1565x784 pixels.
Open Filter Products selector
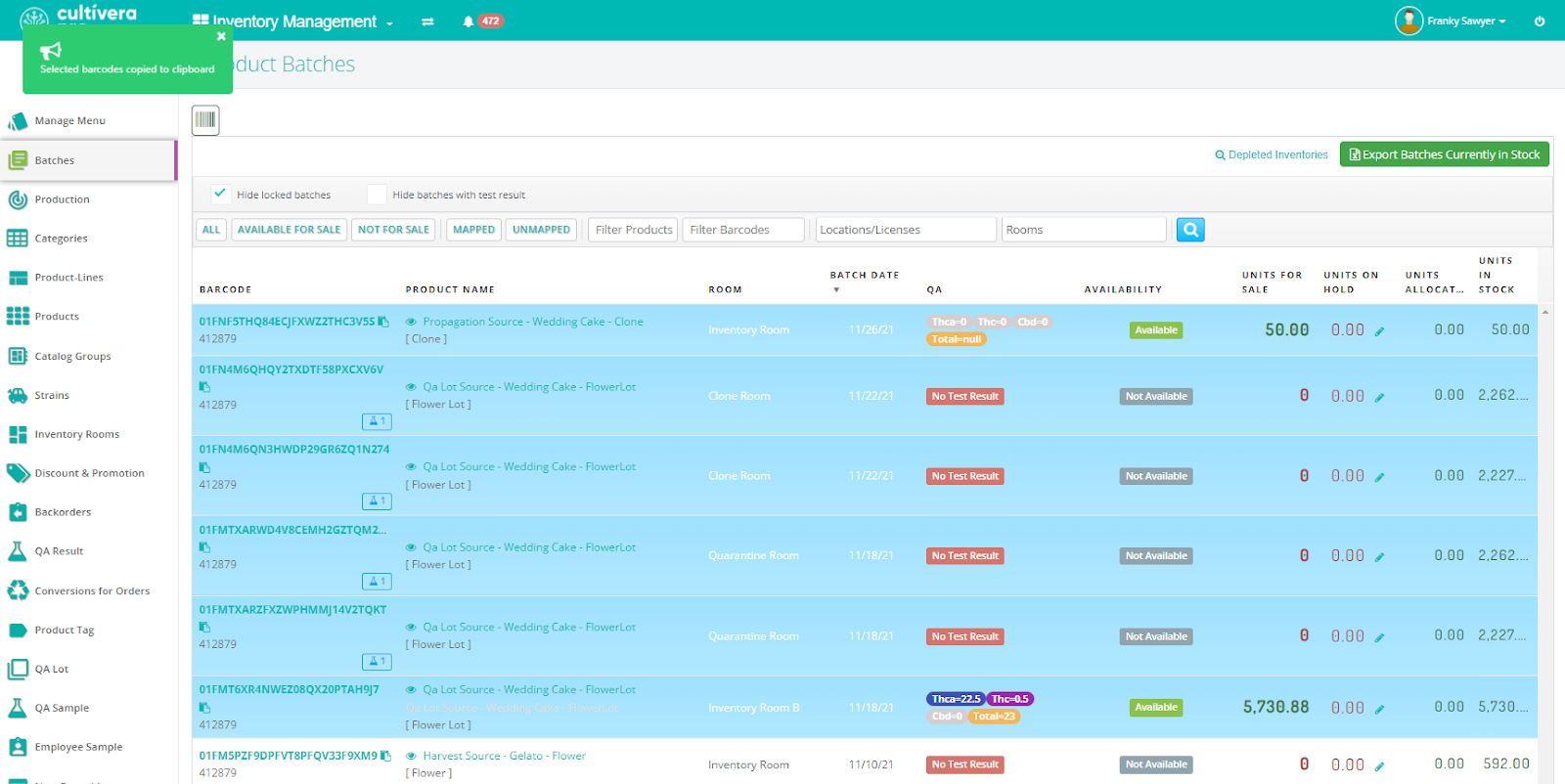pos(633,230)
